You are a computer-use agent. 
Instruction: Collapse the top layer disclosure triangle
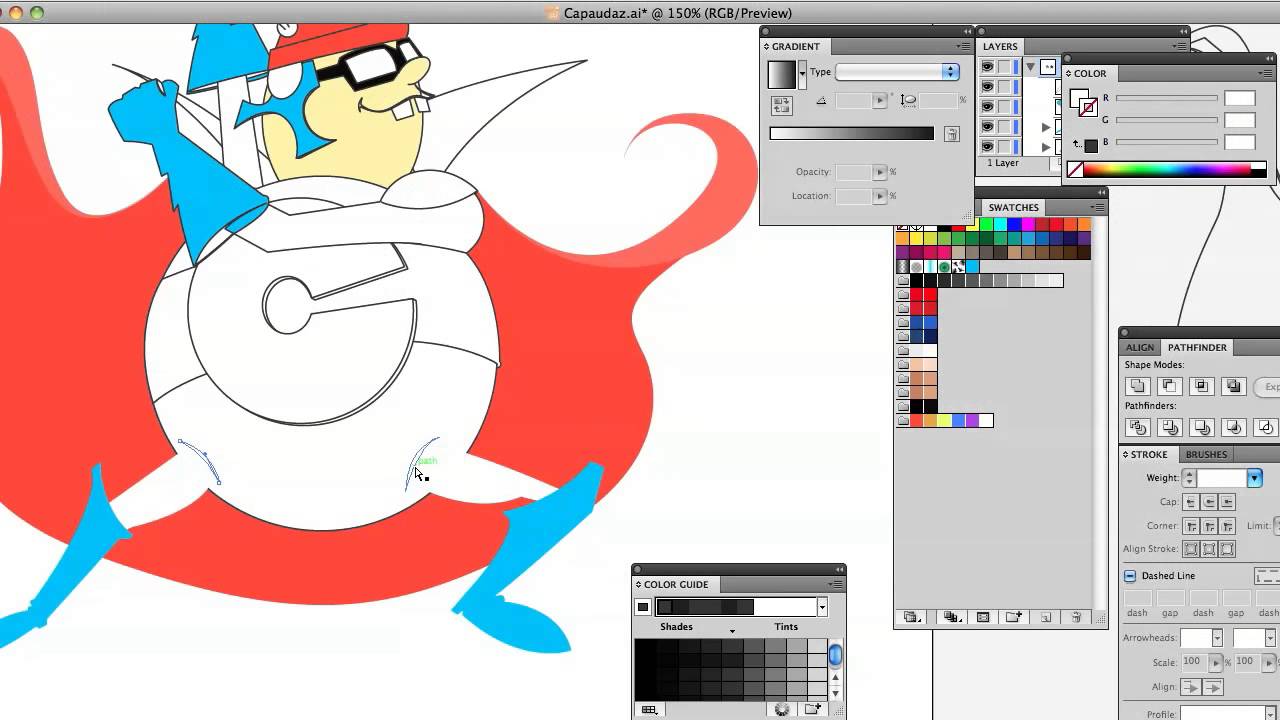[1030, 67]
